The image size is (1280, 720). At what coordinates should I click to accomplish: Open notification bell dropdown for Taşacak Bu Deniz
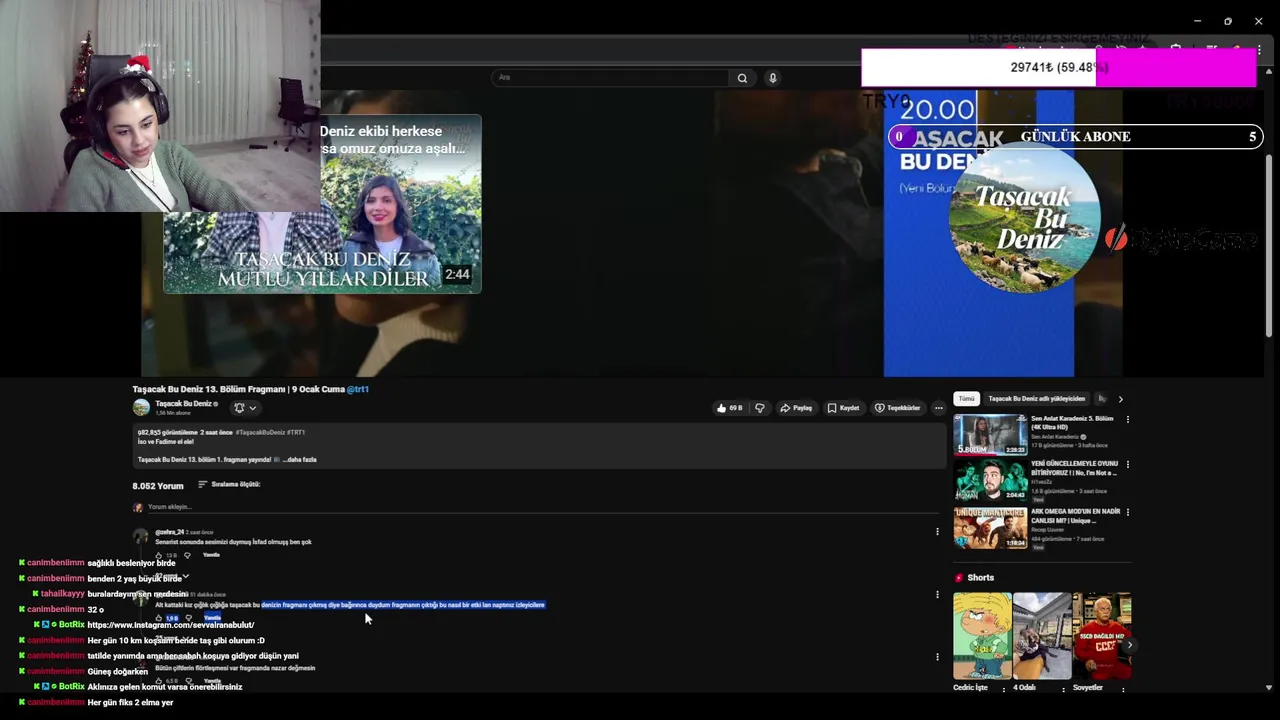[245, 408]
